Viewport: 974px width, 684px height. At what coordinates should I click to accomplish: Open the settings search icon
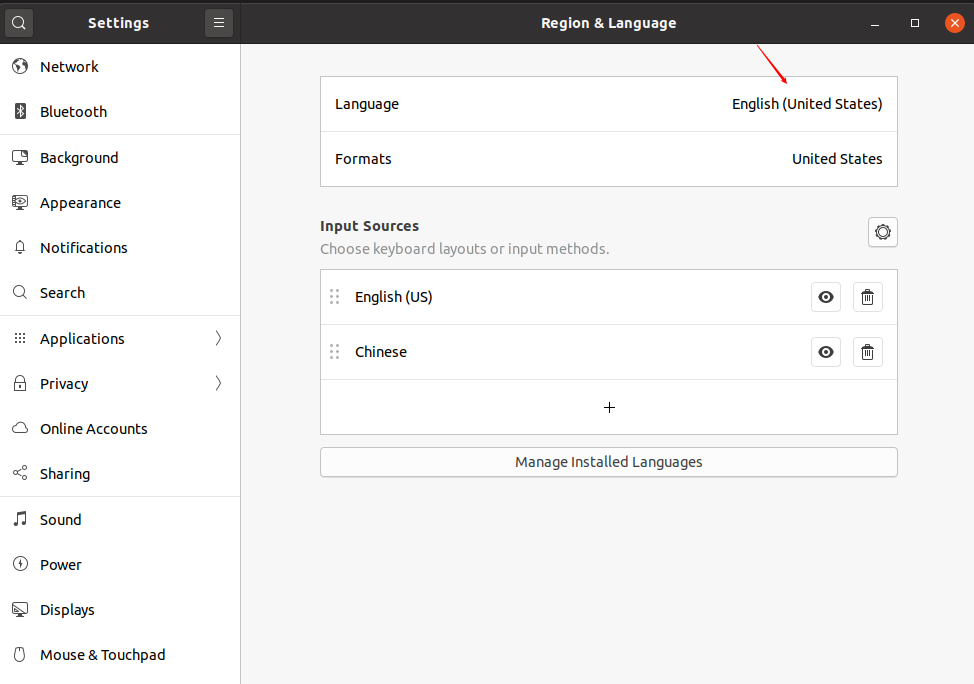(19, 23)
